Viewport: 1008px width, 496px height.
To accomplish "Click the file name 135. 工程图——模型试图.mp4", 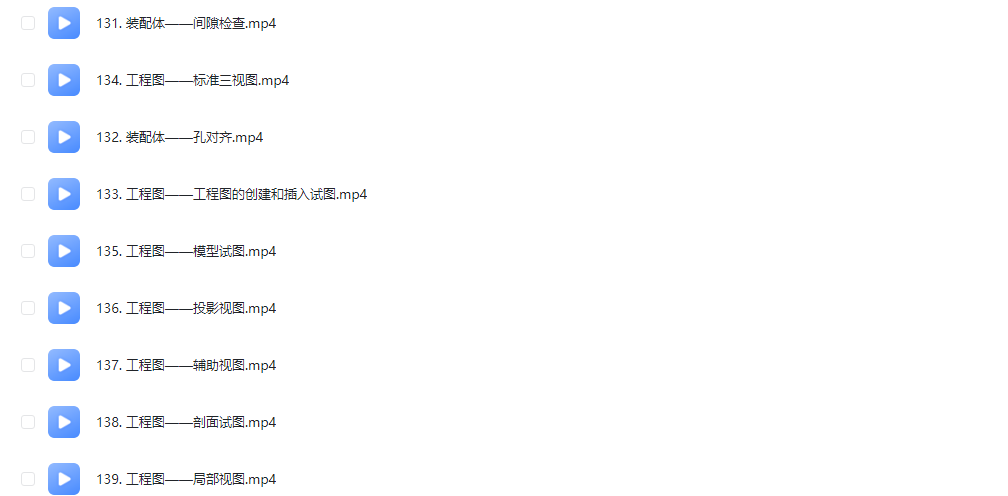I will (x=186, y=251).
